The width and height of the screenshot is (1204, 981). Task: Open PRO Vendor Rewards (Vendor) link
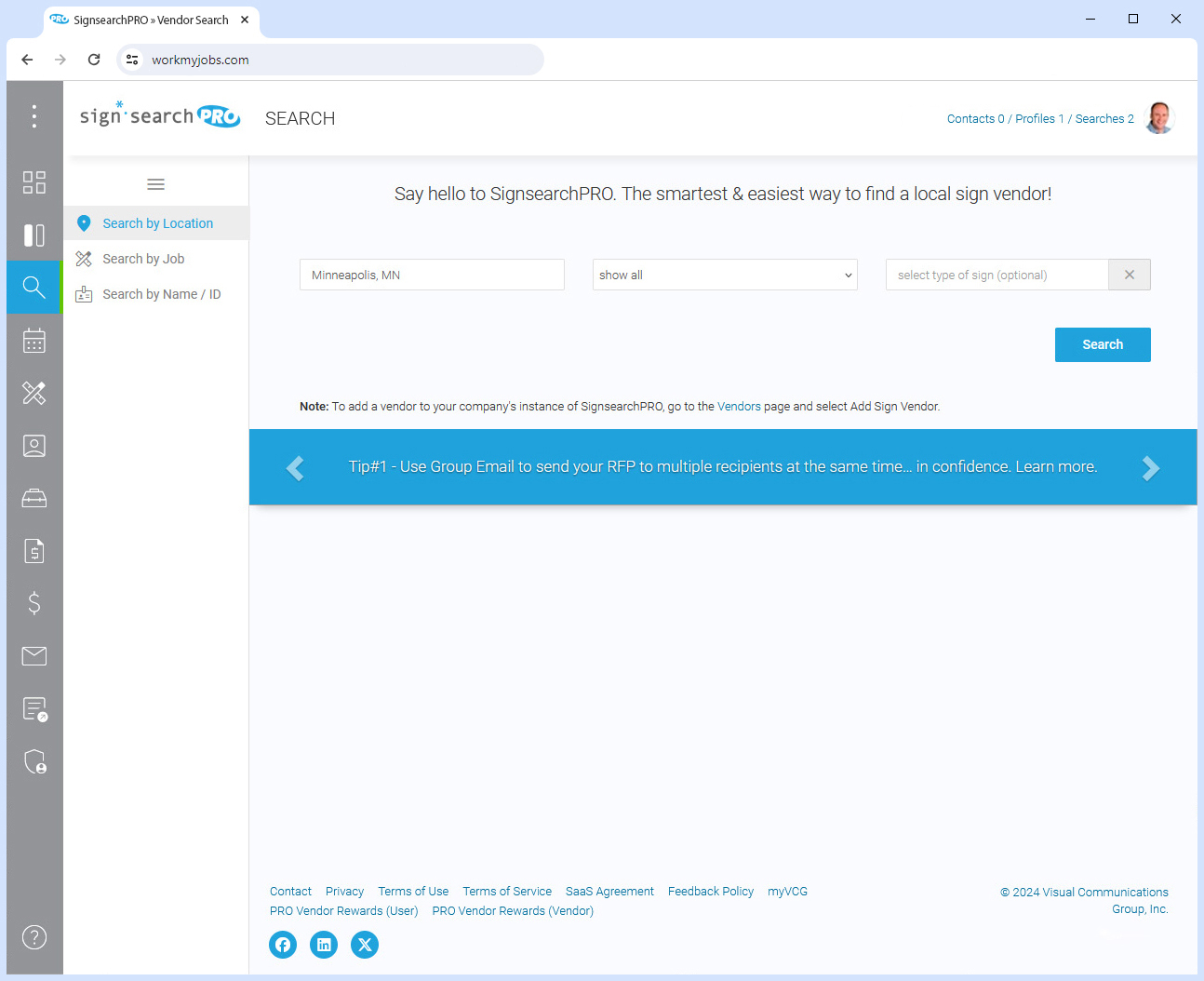click(513, 910)
